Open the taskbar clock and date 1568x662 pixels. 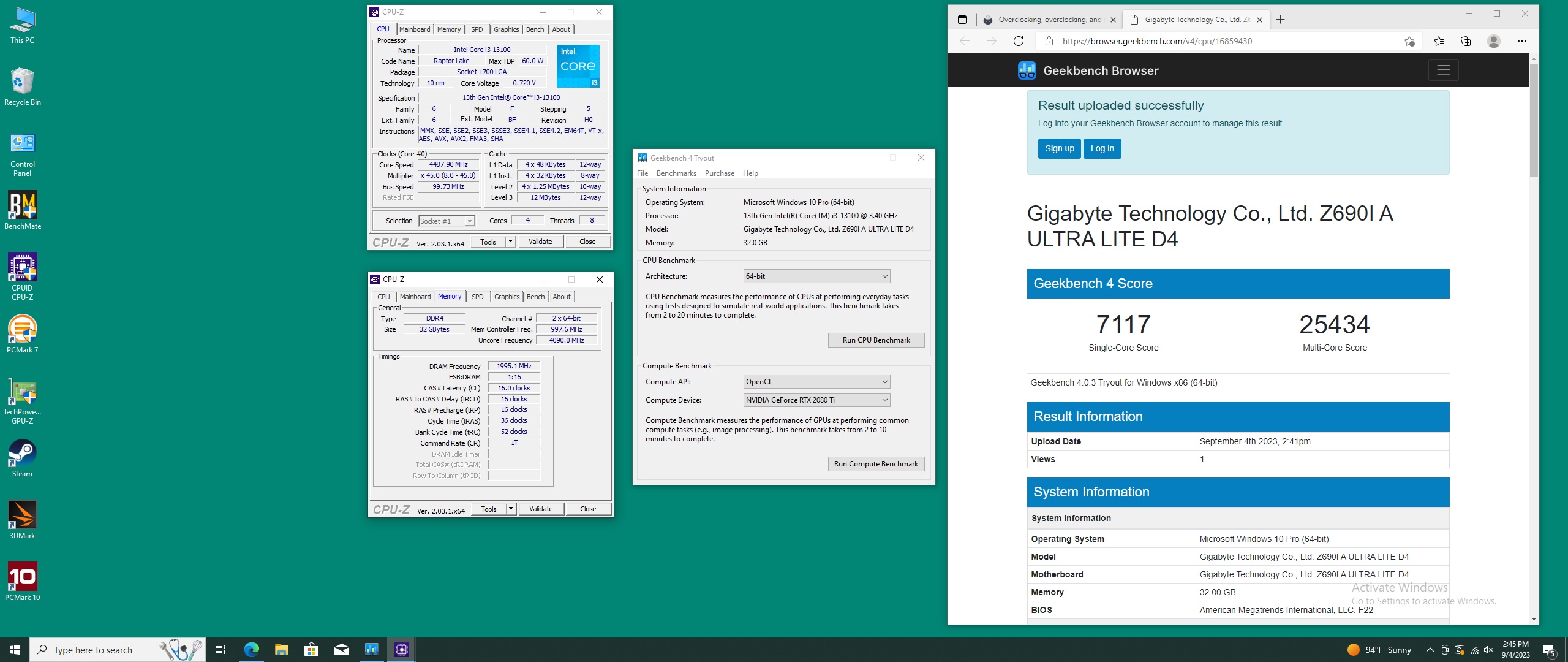[x=1515, y=650]
